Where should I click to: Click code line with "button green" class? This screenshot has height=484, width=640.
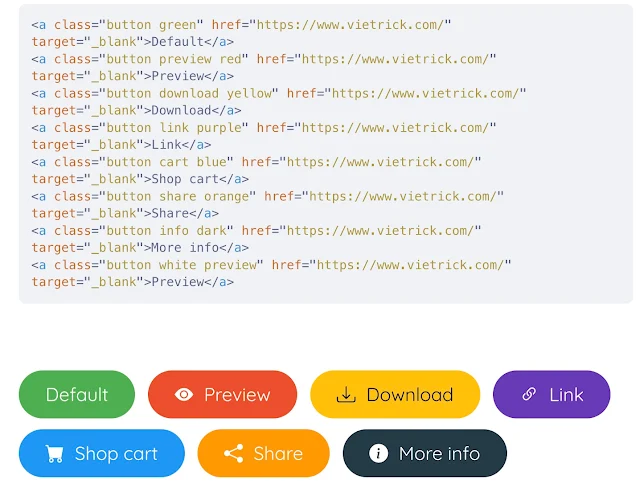coord(241,25)
